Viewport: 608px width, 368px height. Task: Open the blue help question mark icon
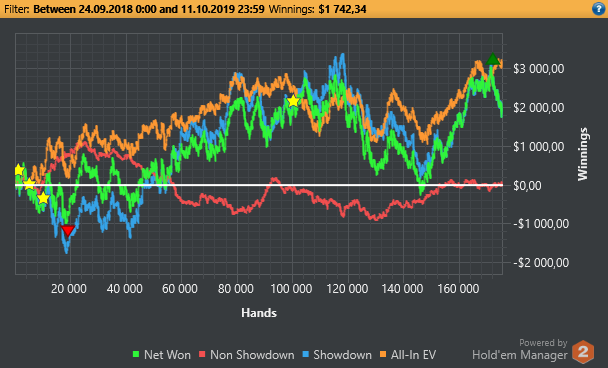coord(599,9)
